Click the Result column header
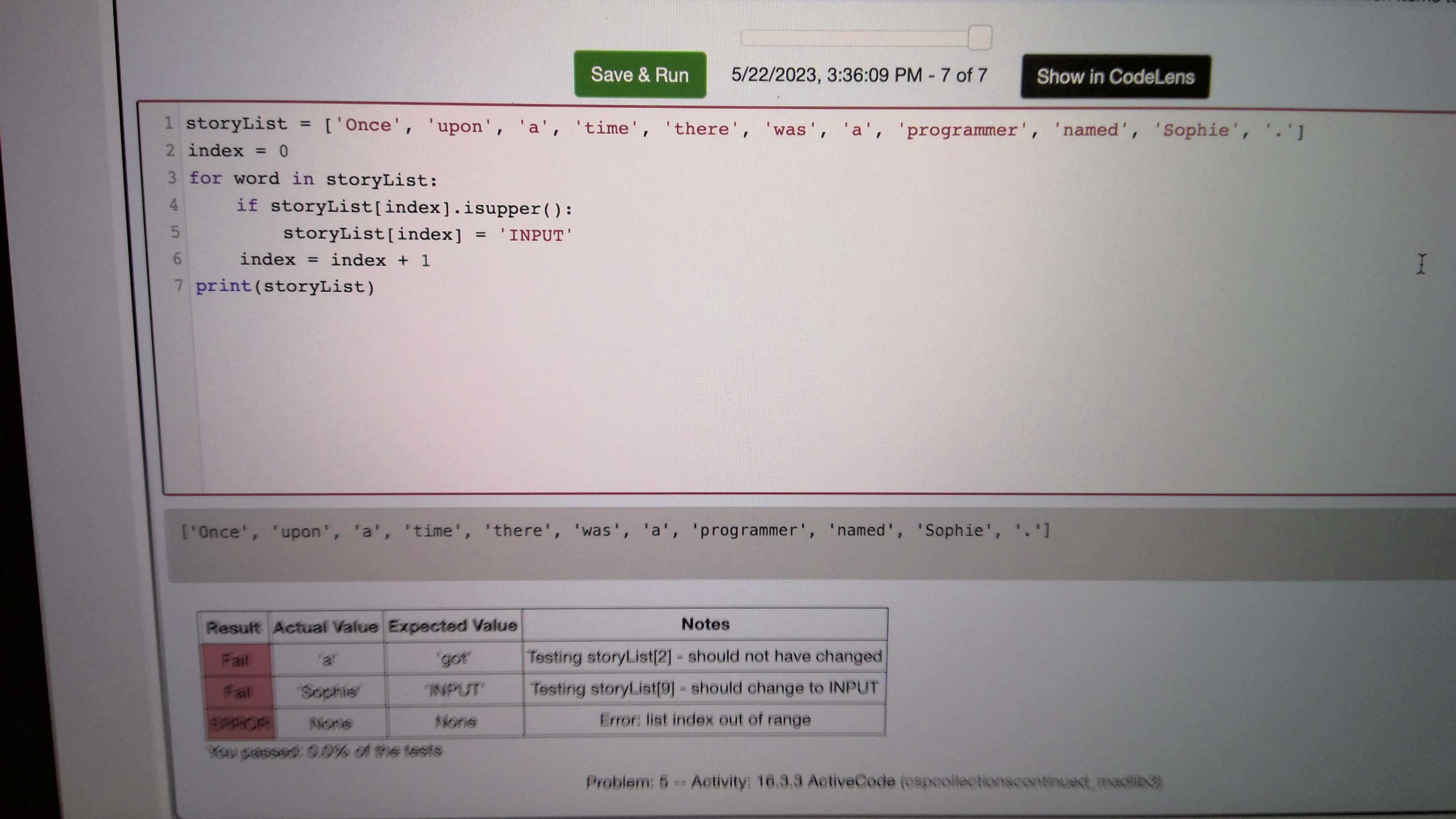 click(x=233, y=626)
